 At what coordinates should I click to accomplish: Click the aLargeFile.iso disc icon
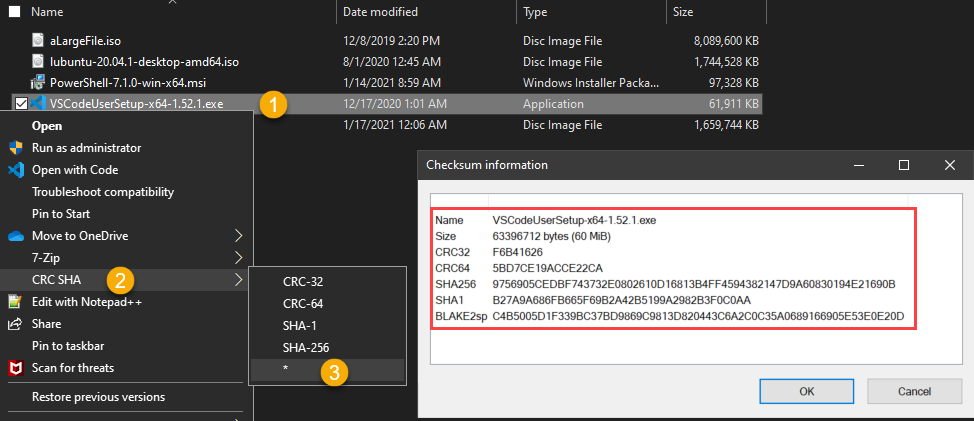tap(39, 41)
